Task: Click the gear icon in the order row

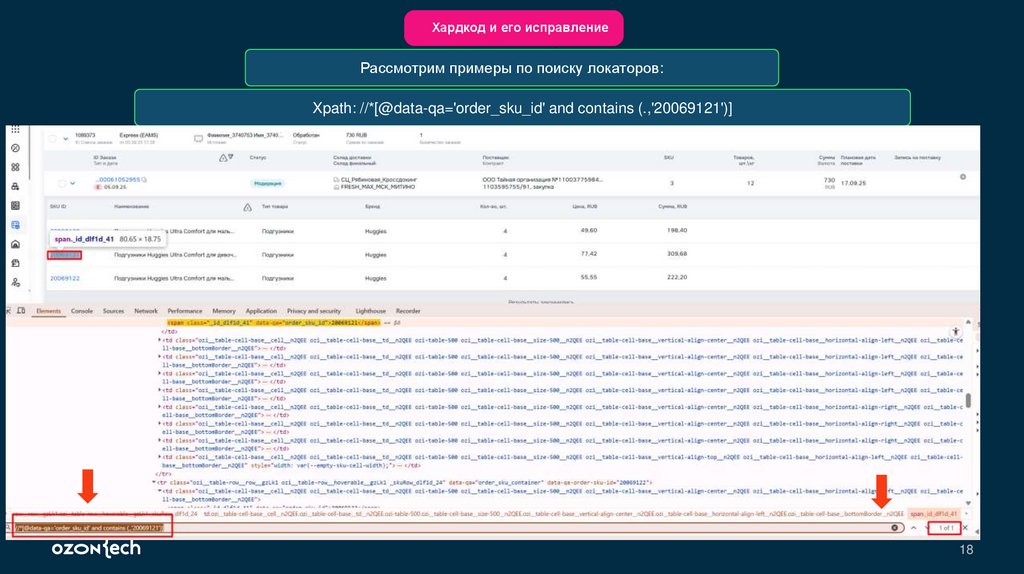Action: (x=963, y=177)
